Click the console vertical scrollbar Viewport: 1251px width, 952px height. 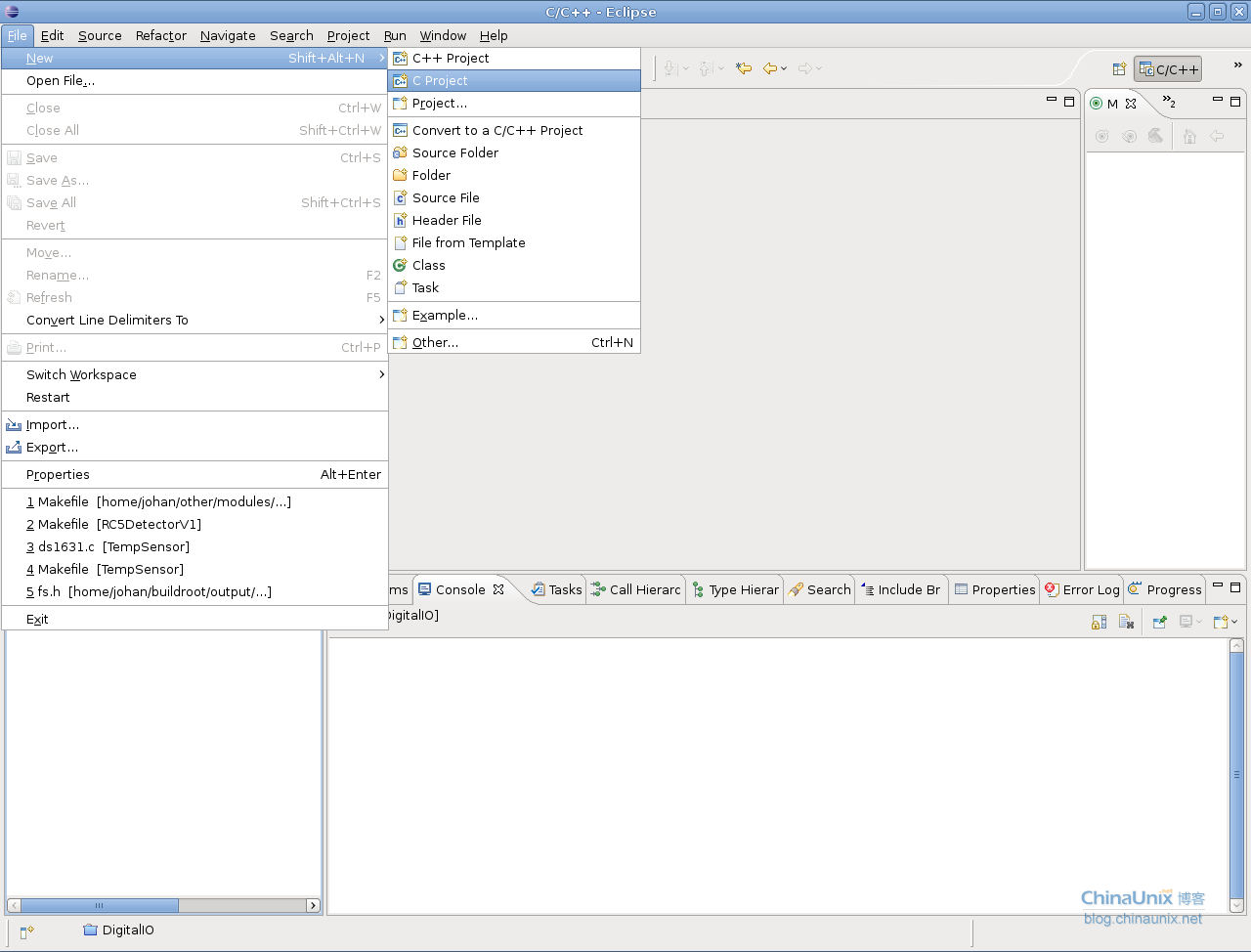[x=1236, y=775]
